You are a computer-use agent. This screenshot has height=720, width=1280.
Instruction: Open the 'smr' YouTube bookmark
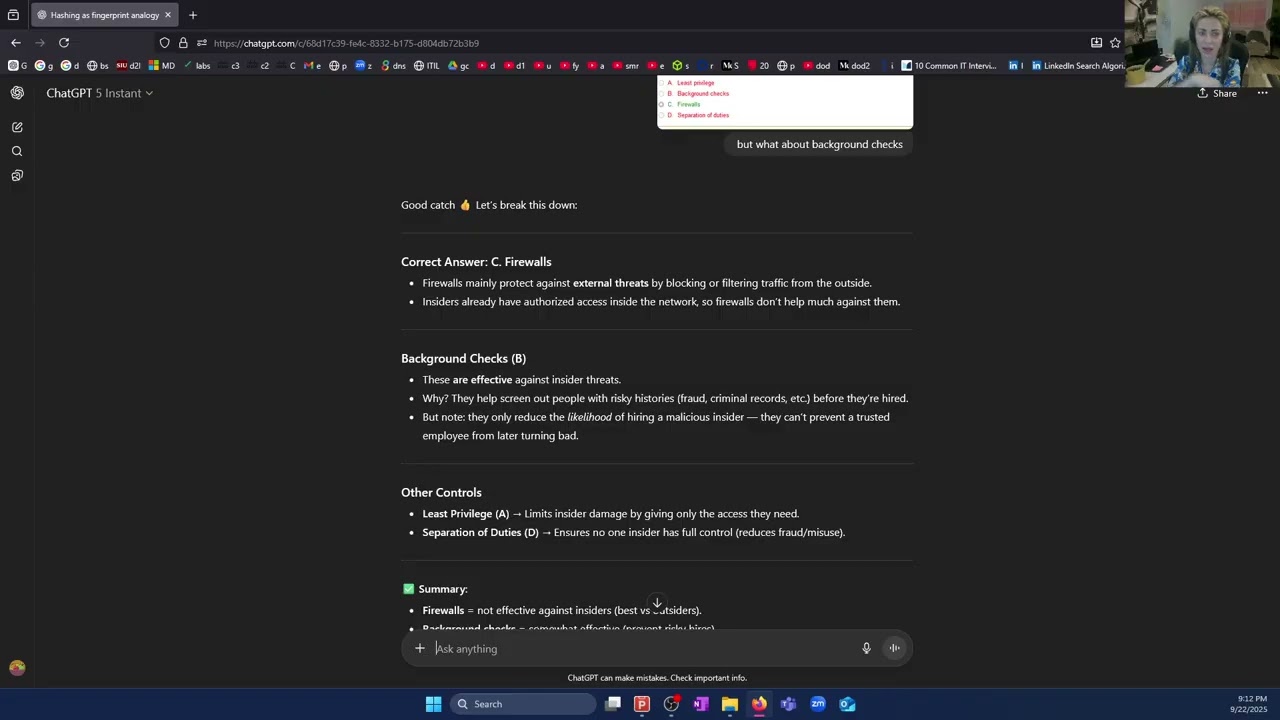coord(626,66)
